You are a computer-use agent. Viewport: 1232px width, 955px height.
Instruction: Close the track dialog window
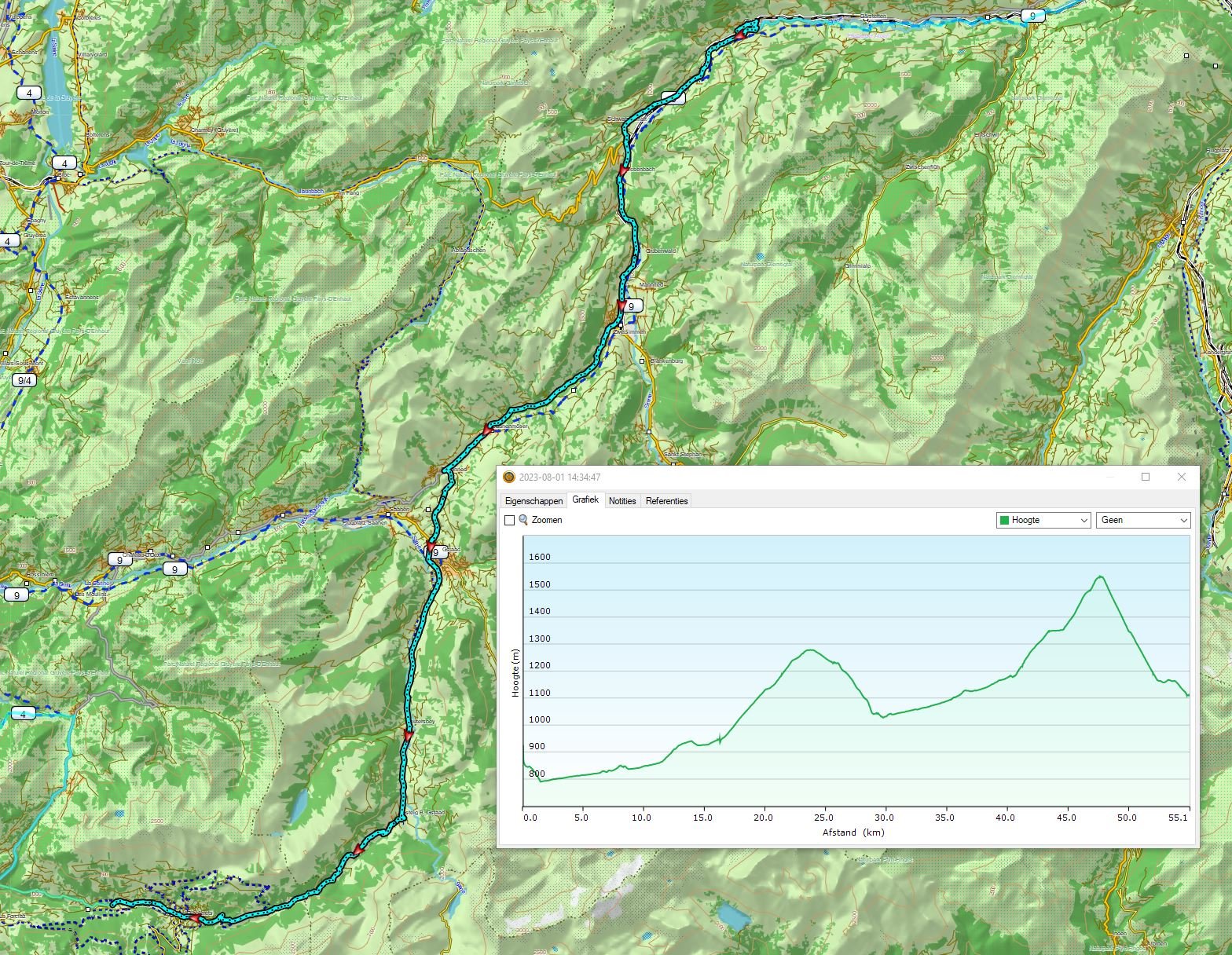[1181, 477]
